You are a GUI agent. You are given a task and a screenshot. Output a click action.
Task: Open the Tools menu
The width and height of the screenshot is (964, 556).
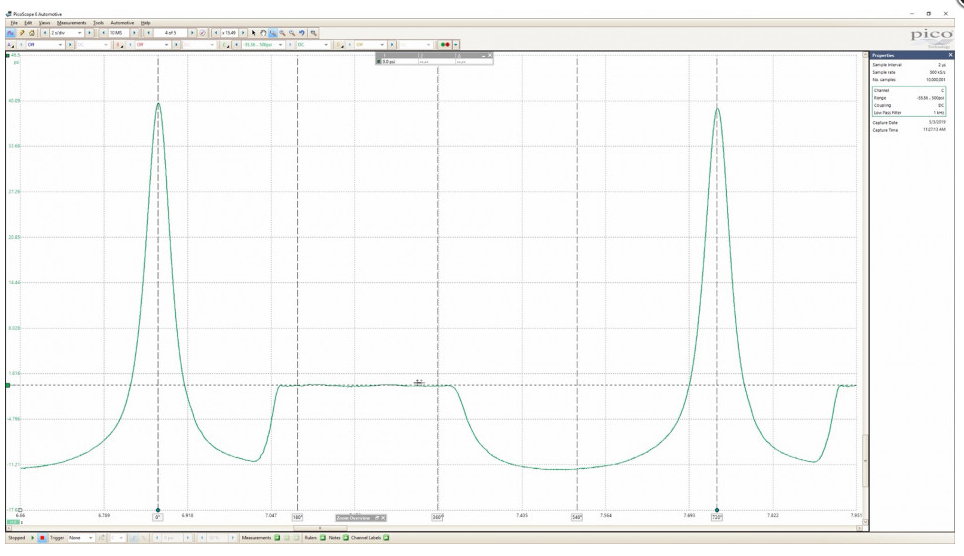coord(98,23)
